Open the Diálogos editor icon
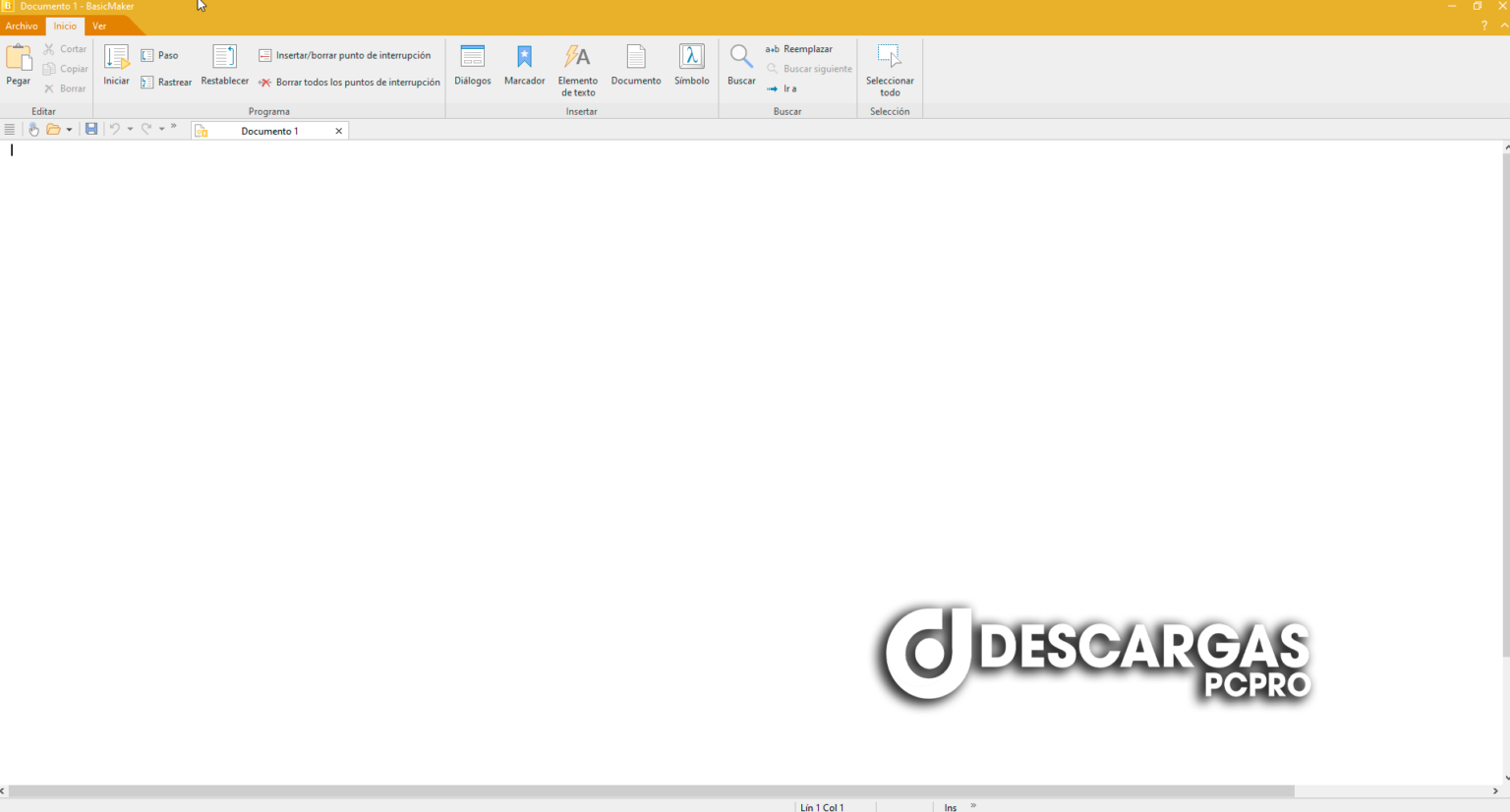Viewport: 1510px width, 812px height. (473, 58)
